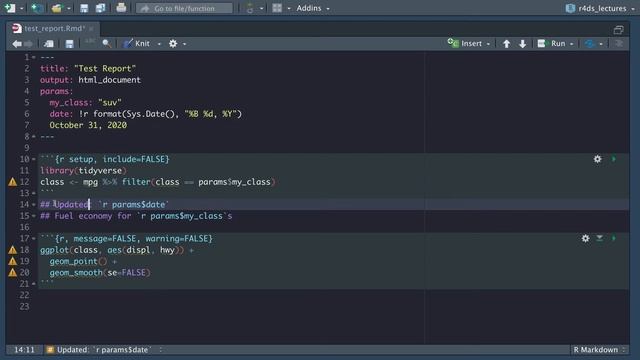Click the Create Project icon
This screenshot has width=640, height=360.
pyautogui.click(x=37, y=8)
